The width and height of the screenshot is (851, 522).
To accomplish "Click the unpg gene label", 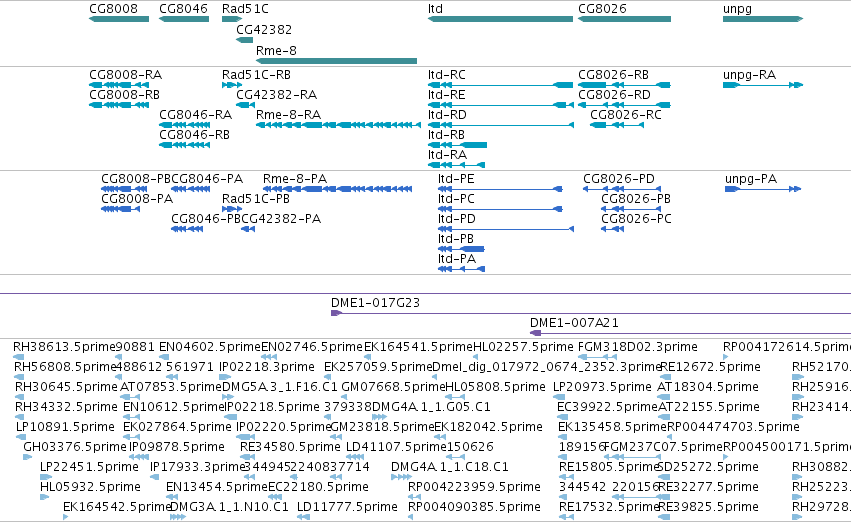I will (x=737, y=9).
